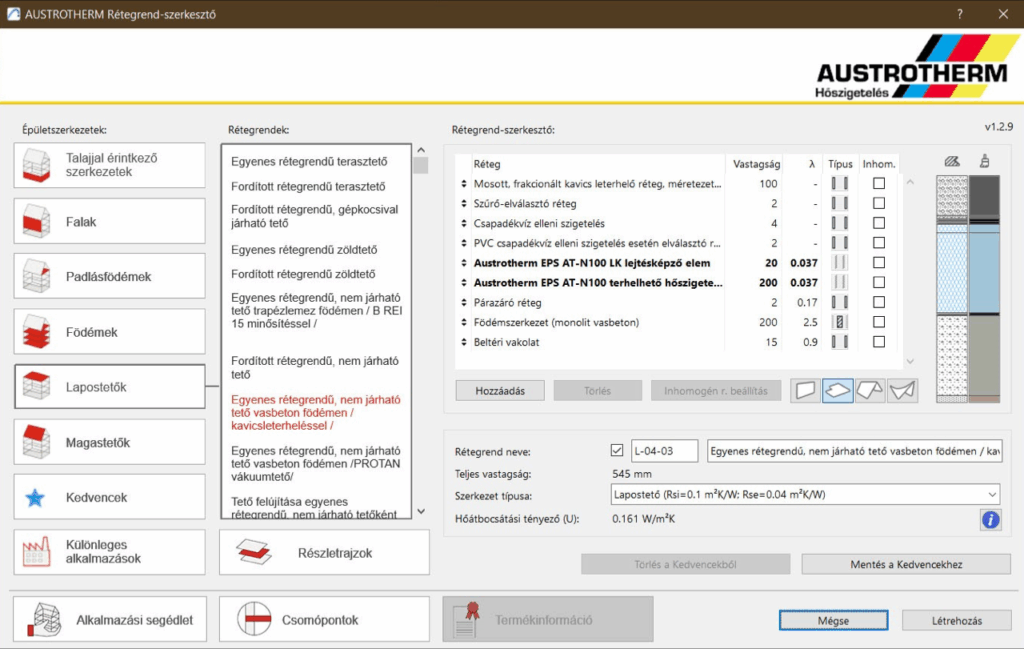Tick Inhom. checkbox for Szűrő-elválasztó réteg
The image size is (1024, 649).
click(879, 203)
